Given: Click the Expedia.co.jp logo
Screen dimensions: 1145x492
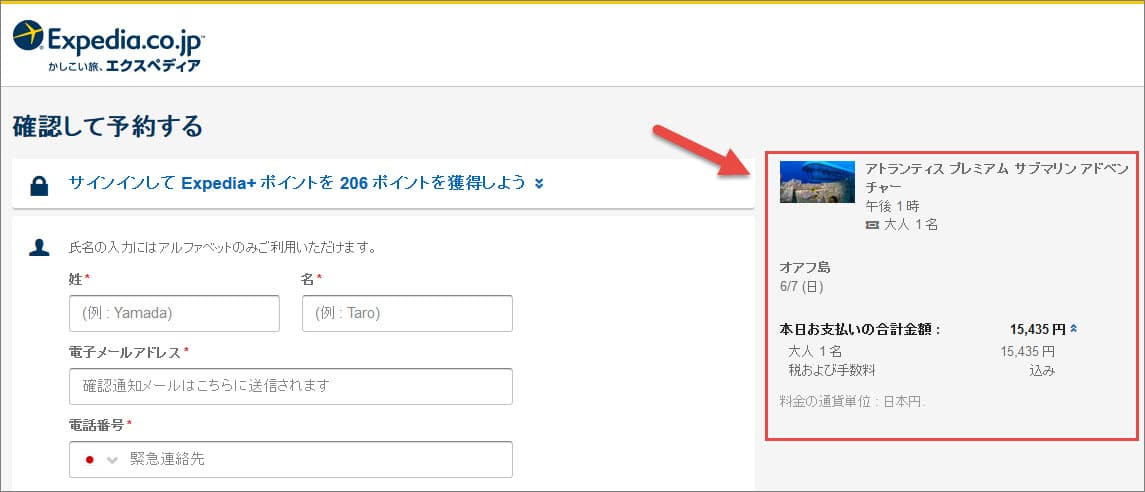Looking at the screenshot, I should pos(108,46).
